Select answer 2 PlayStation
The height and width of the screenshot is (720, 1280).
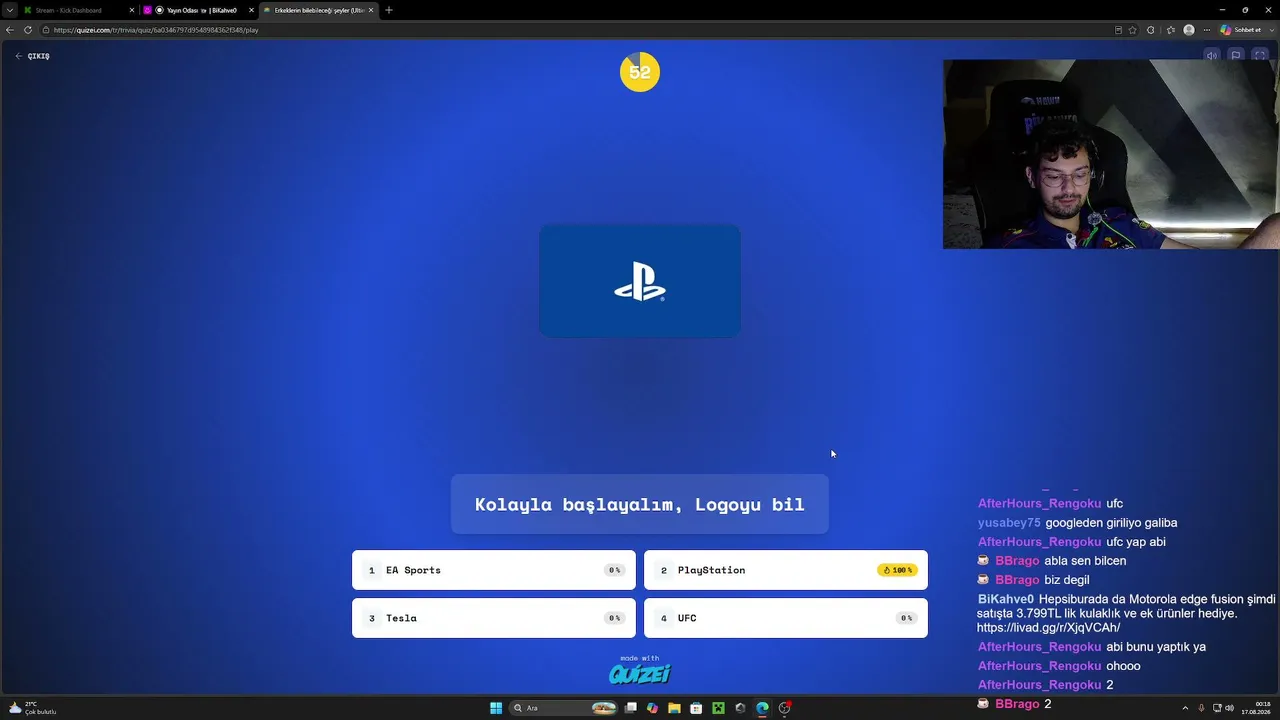(786, 570)
